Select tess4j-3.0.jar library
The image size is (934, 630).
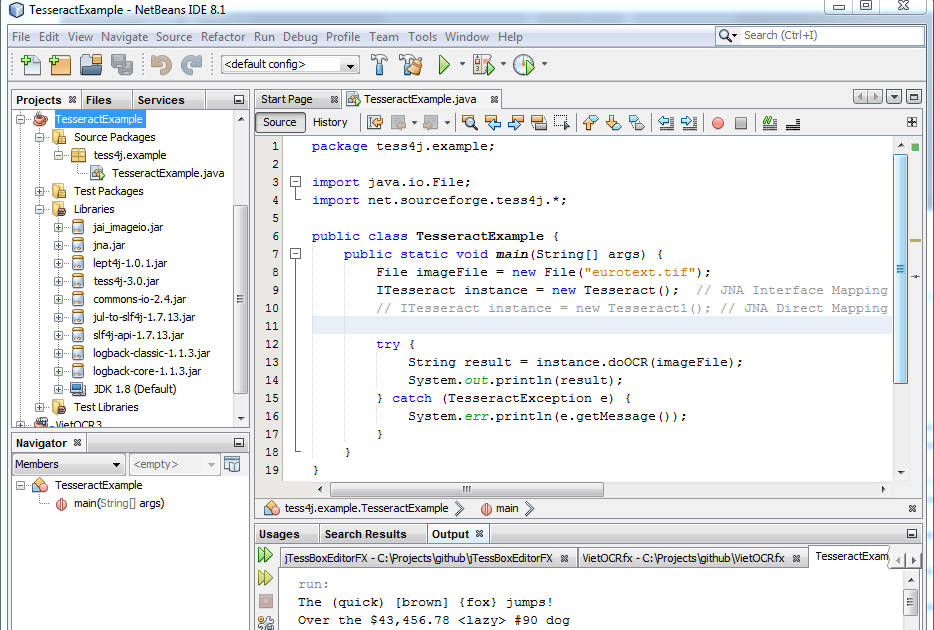click(126, 281)
